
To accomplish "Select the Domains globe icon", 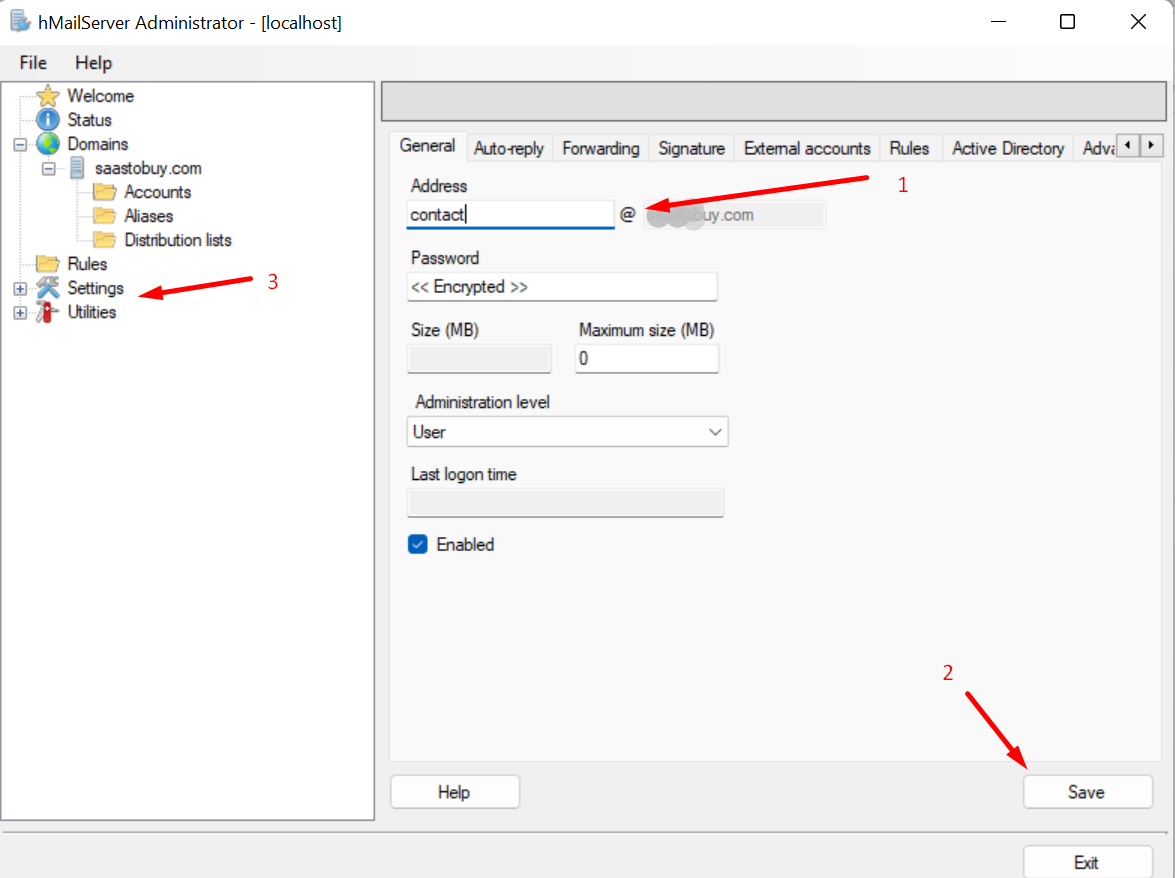I will point(49,143).
